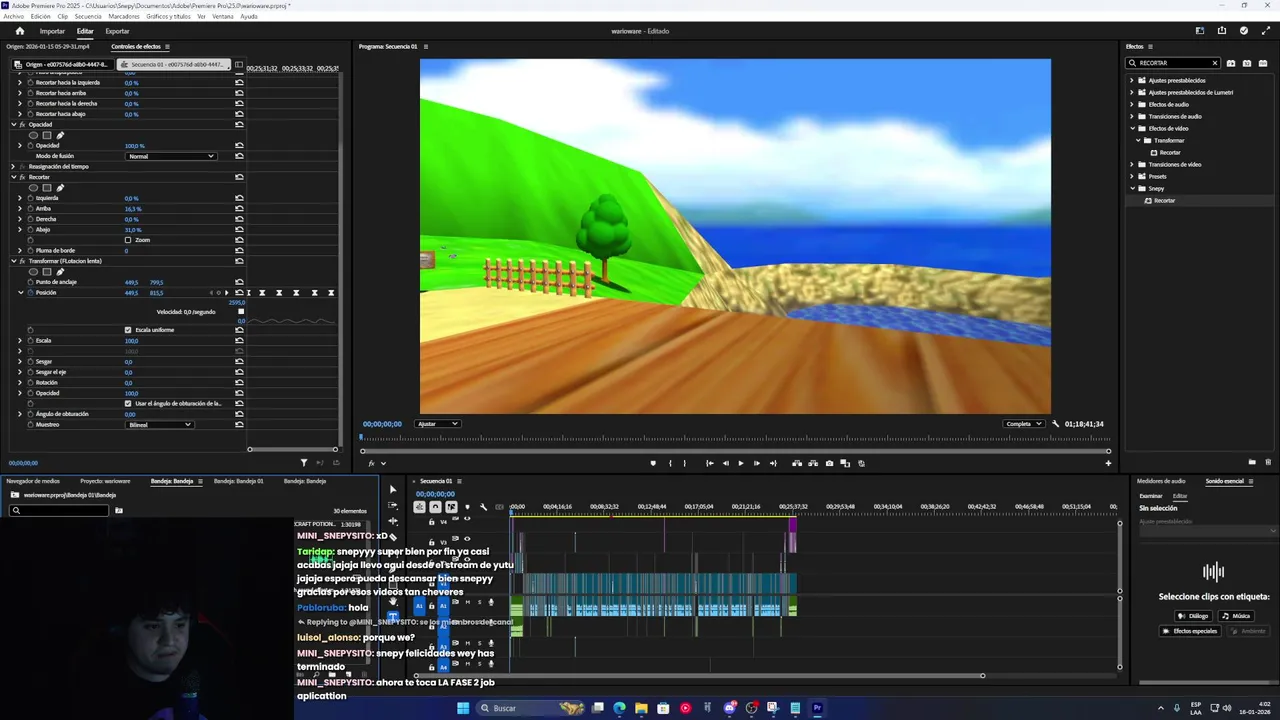1280x720 pixels.
Task: Toggle the Escala uniforme checkbox
Action: [128, 330]
